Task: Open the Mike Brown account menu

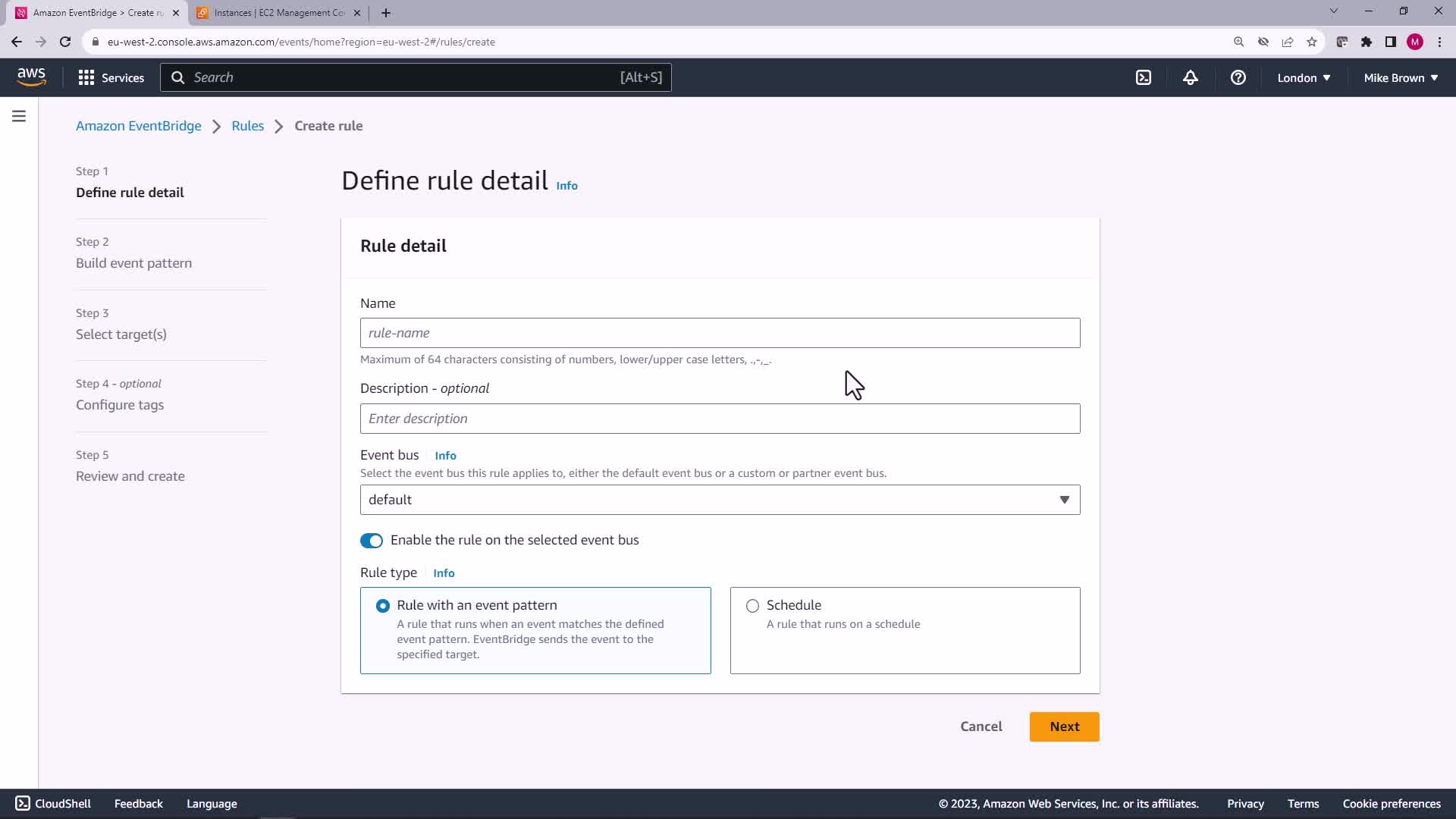Action: click(1401, 77)
